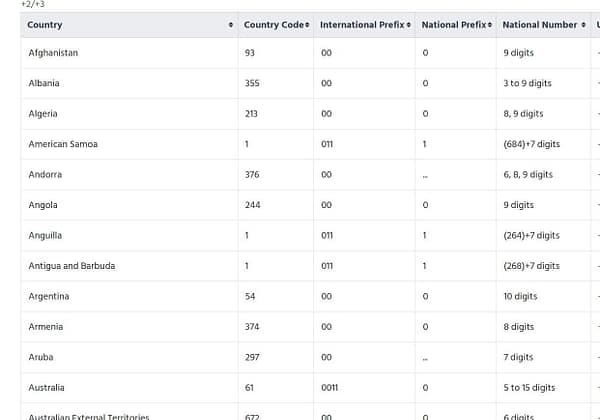Click Argentina's country code 54

click(x=250, y=297)
